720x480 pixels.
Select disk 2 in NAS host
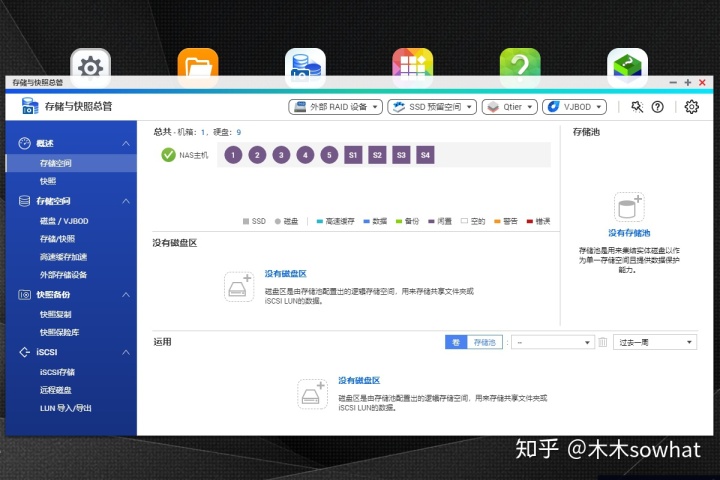(x=257, y=155)
